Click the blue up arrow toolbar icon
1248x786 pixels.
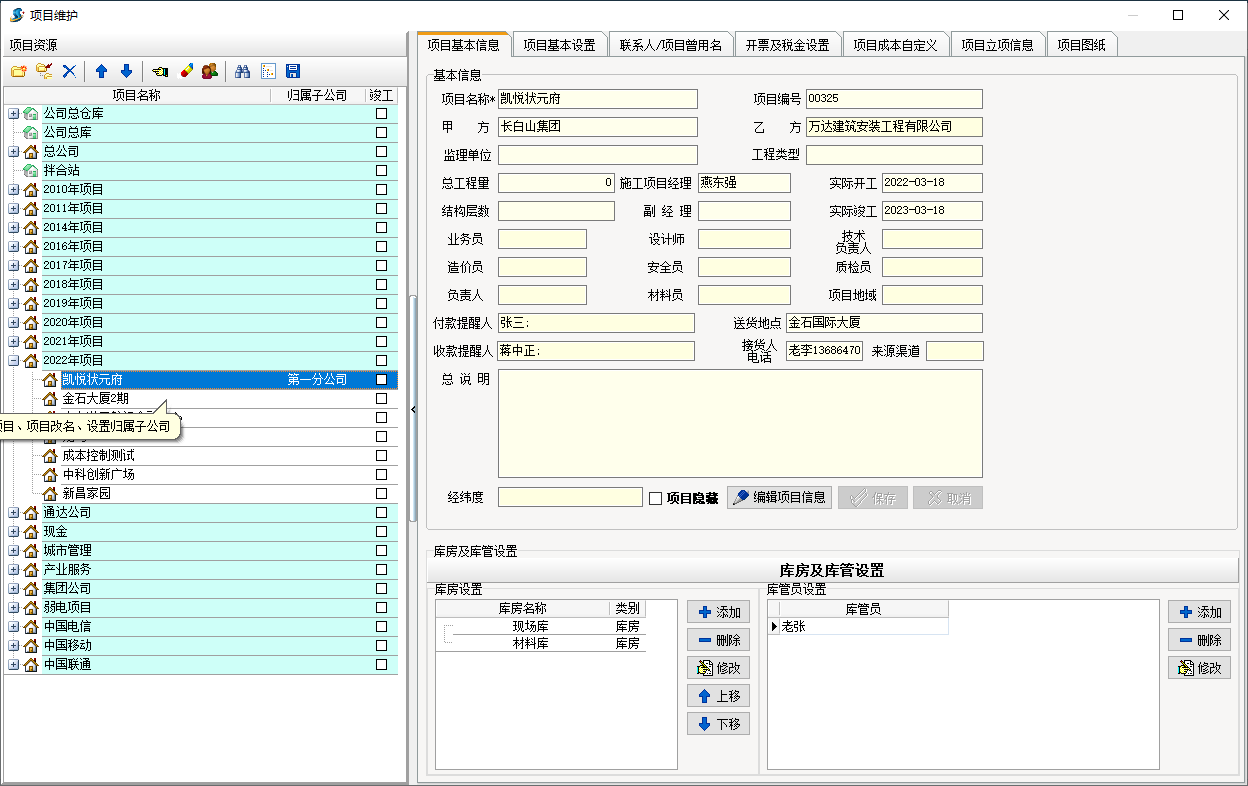pyautogui.click(x=101, y=71)
